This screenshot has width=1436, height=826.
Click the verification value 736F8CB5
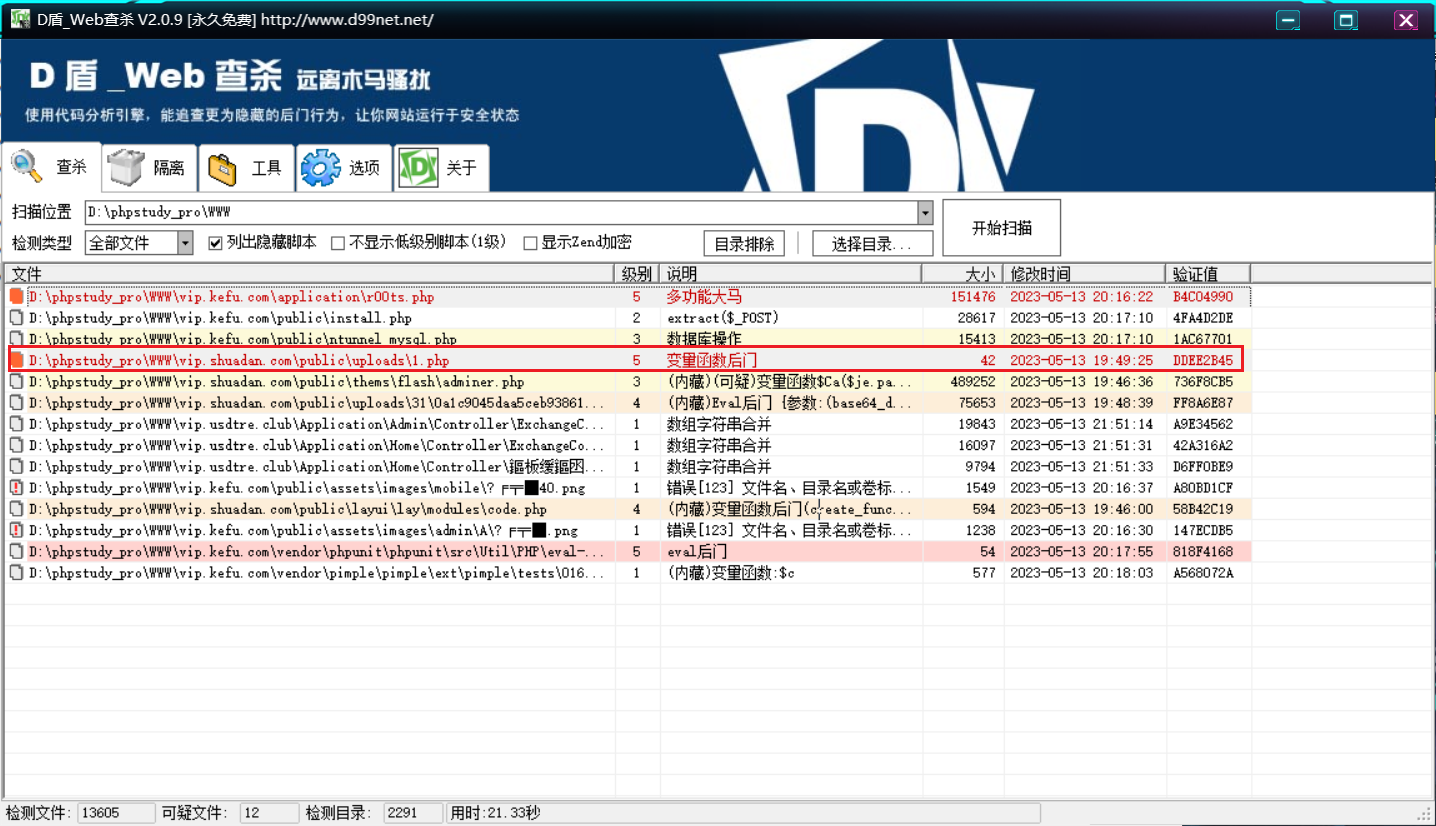1203,382
